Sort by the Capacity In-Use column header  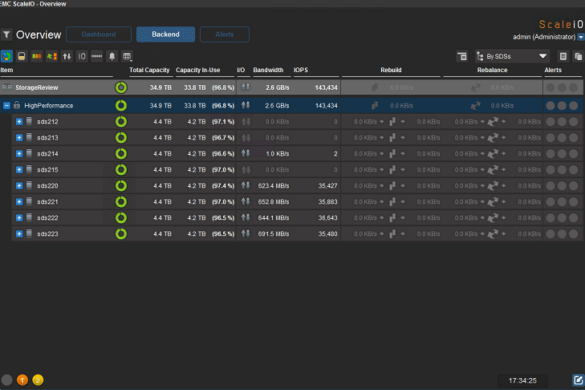tap(198, 70)
